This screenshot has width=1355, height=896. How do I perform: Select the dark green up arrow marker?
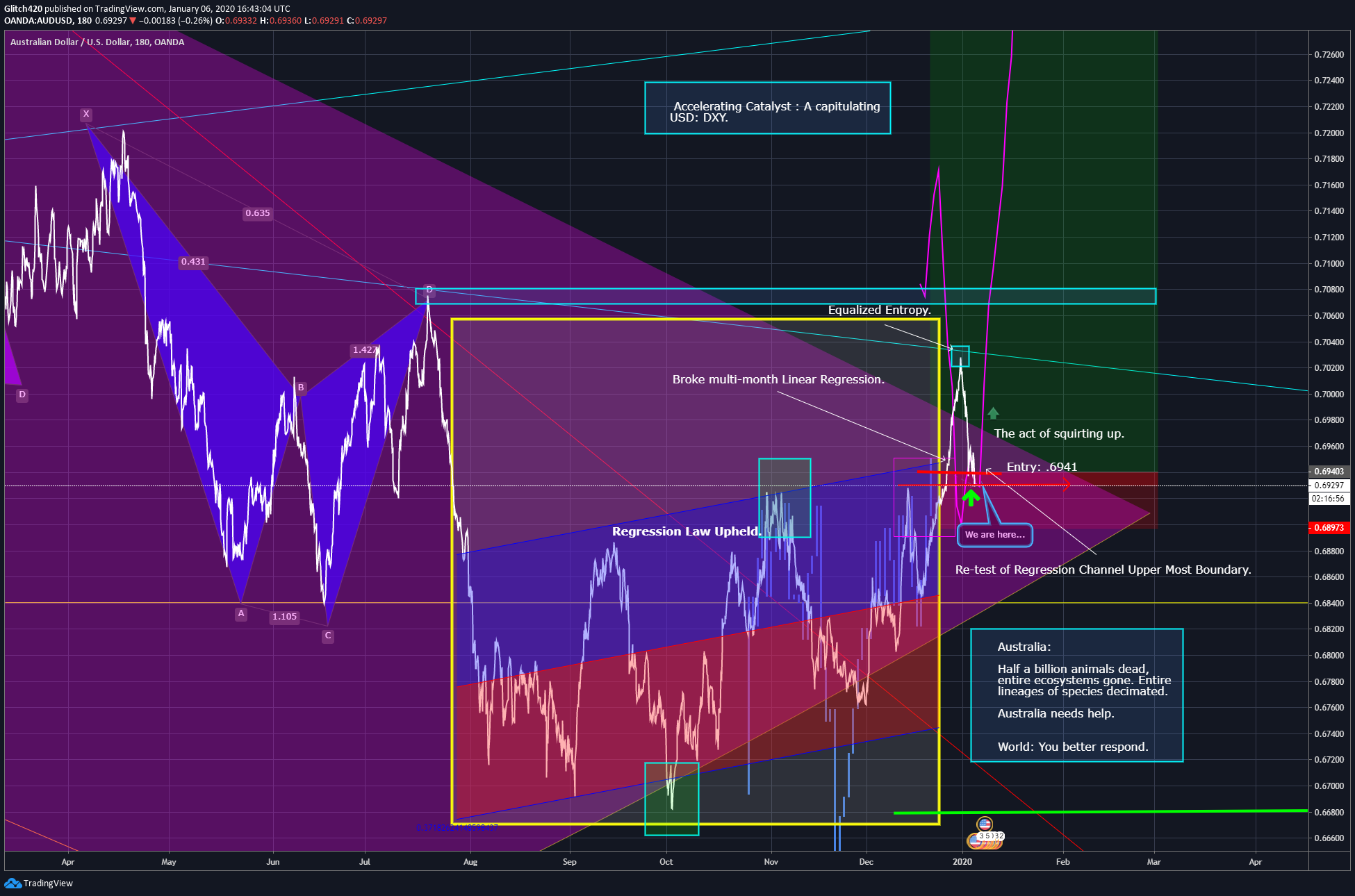coord(993,413)
